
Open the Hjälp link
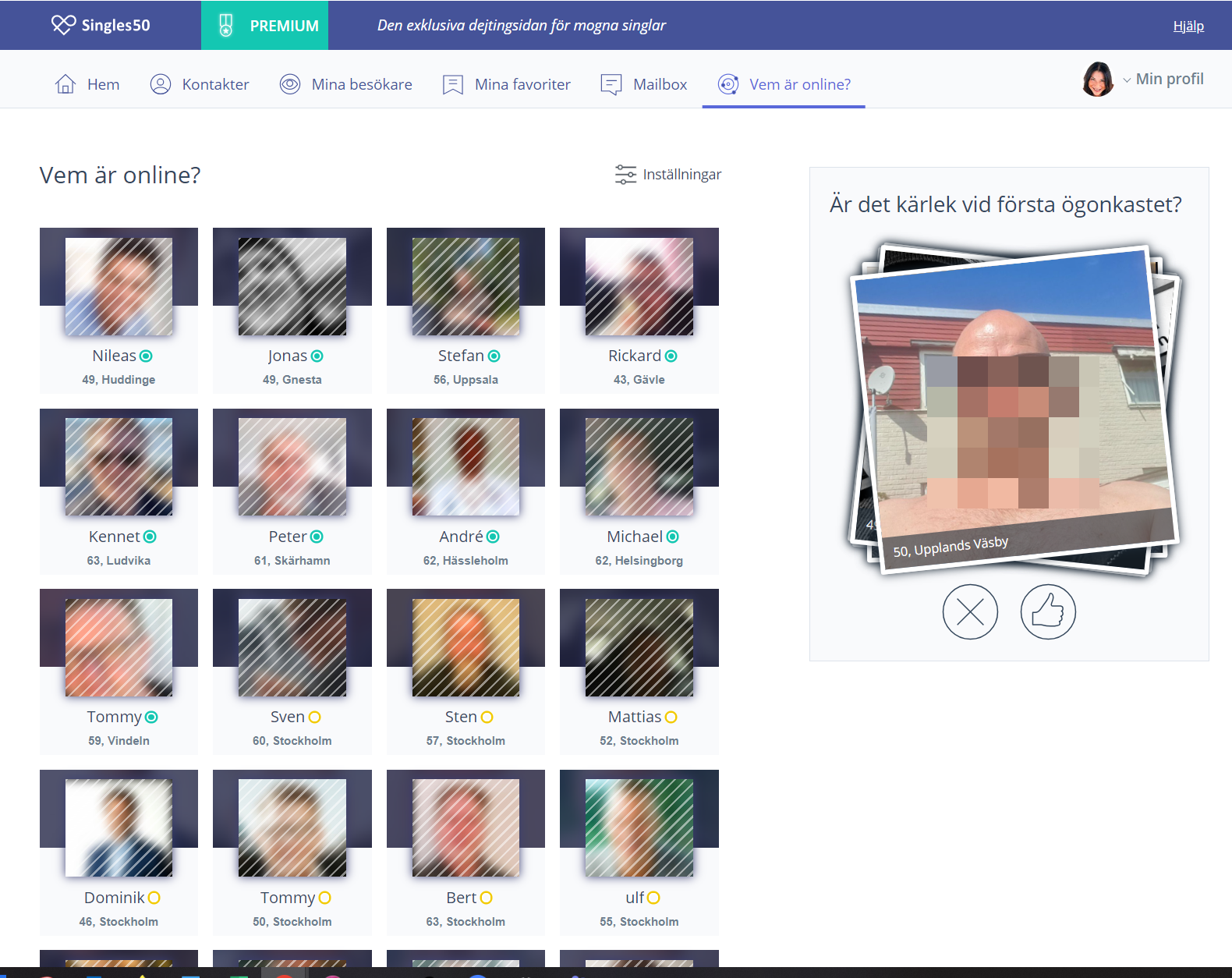1188,26
